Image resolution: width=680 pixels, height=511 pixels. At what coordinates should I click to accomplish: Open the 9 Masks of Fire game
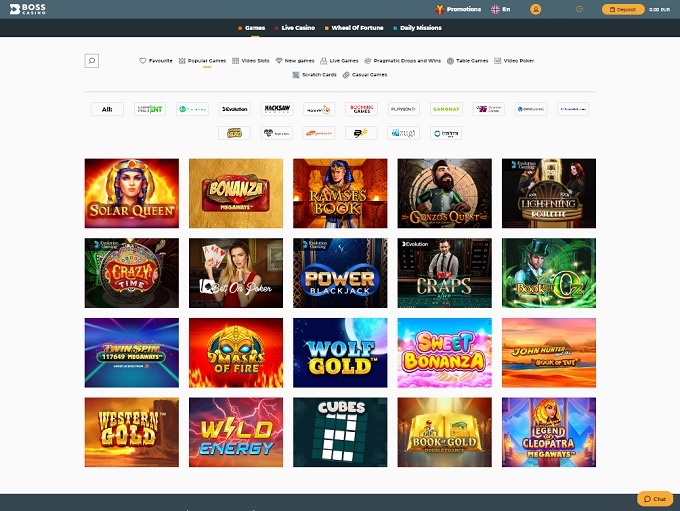point(236,353)
